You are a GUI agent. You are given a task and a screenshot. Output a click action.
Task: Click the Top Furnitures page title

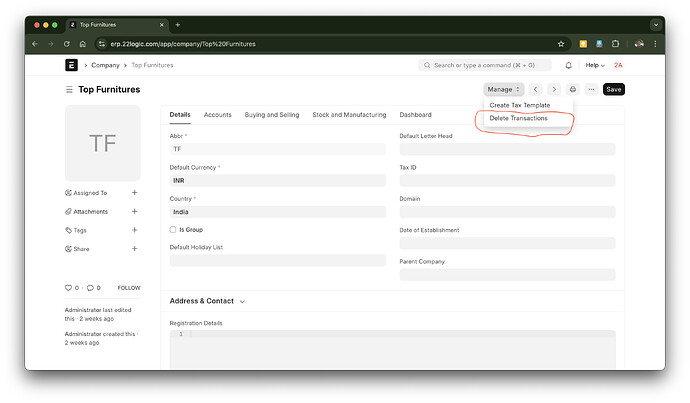click(109, 90)
